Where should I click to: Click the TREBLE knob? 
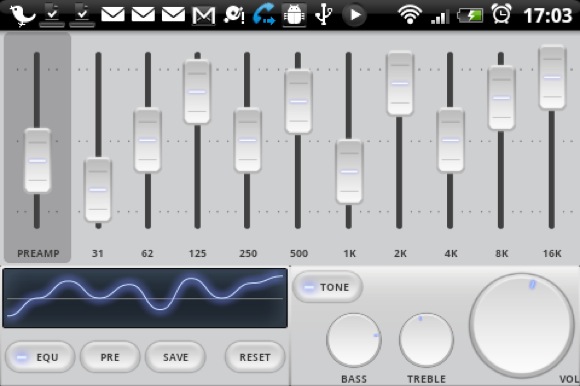coord(426,340)
